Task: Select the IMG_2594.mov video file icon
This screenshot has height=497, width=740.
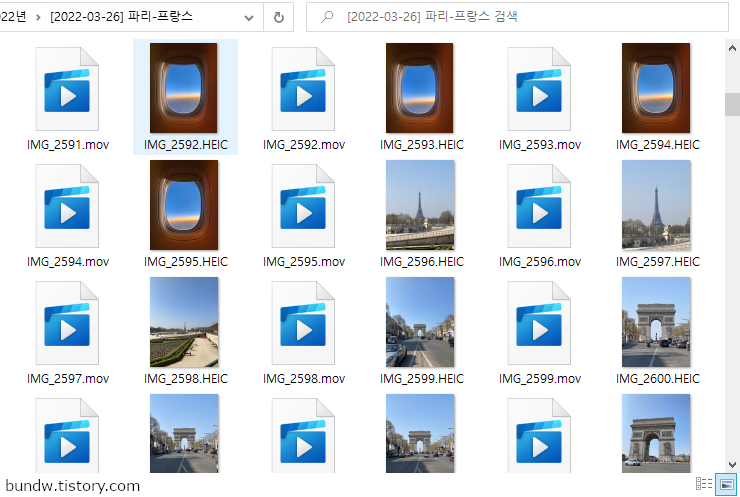Action: (67, 206)
